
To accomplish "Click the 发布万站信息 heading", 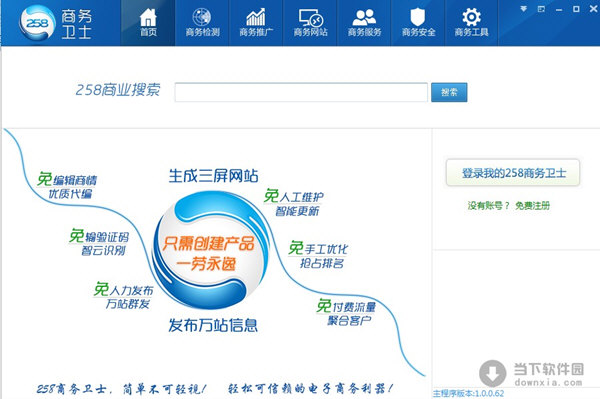I will [x=213, y=325].
